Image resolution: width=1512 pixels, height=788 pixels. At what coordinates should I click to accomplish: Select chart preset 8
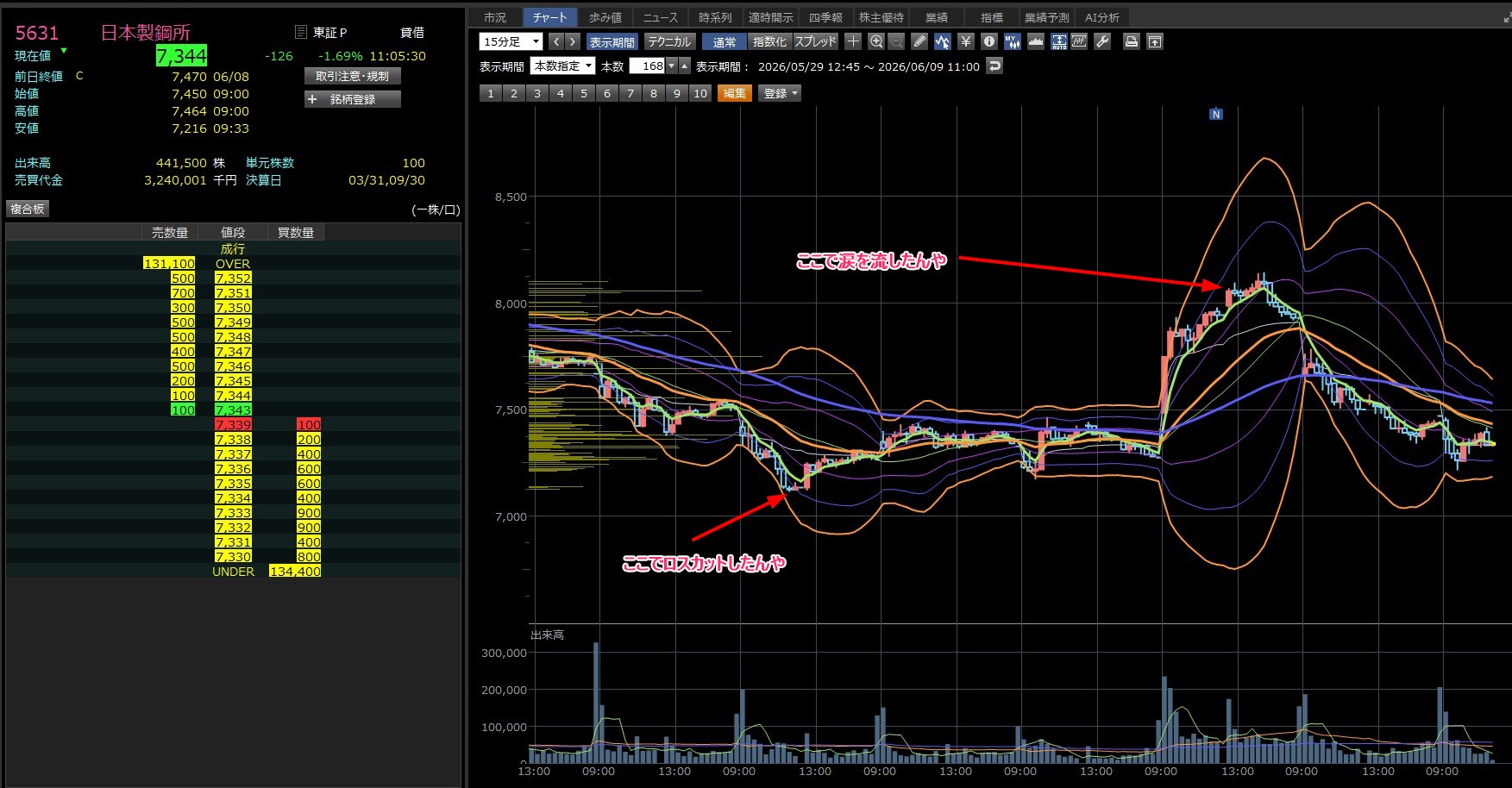654,93
